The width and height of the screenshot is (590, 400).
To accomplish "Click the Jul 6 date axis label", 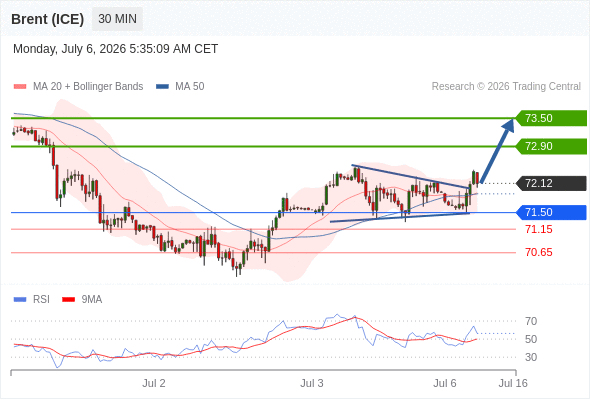I will click(x=445, y=383).
